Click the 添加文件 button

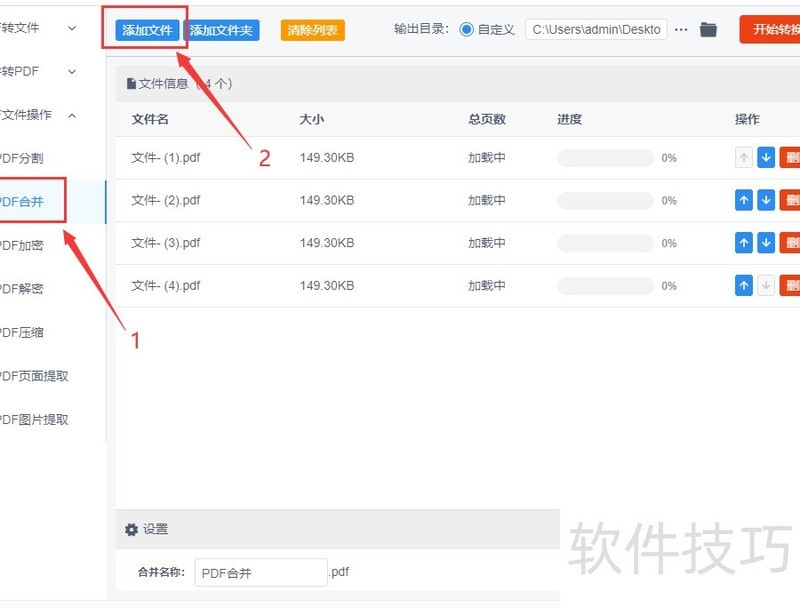[x=147, y=30]
